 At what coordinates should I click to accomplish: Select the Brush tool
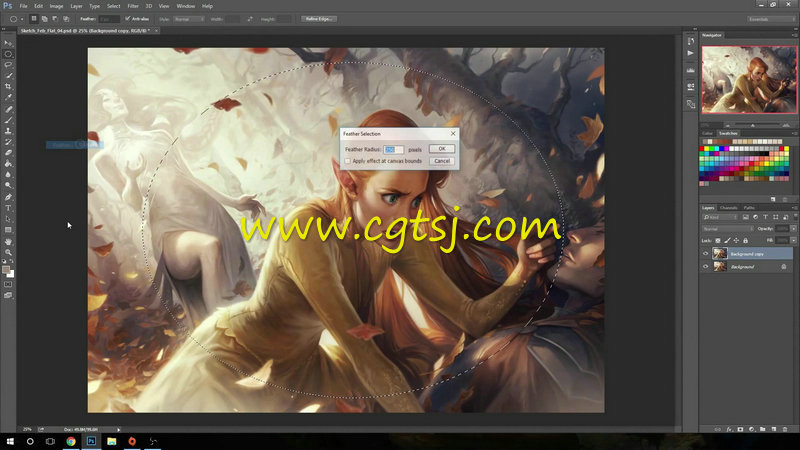pos(8,120)
